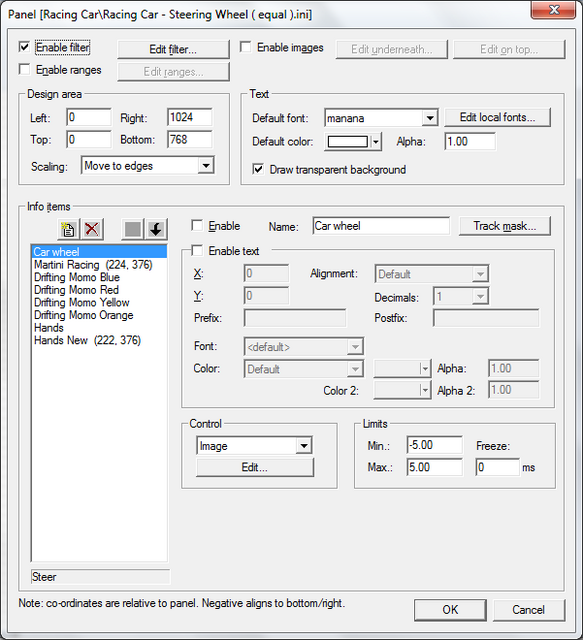The height and width of the screenshot is (640, 583).
Task: Close the Panel dialog window
Action: point(554,10)
